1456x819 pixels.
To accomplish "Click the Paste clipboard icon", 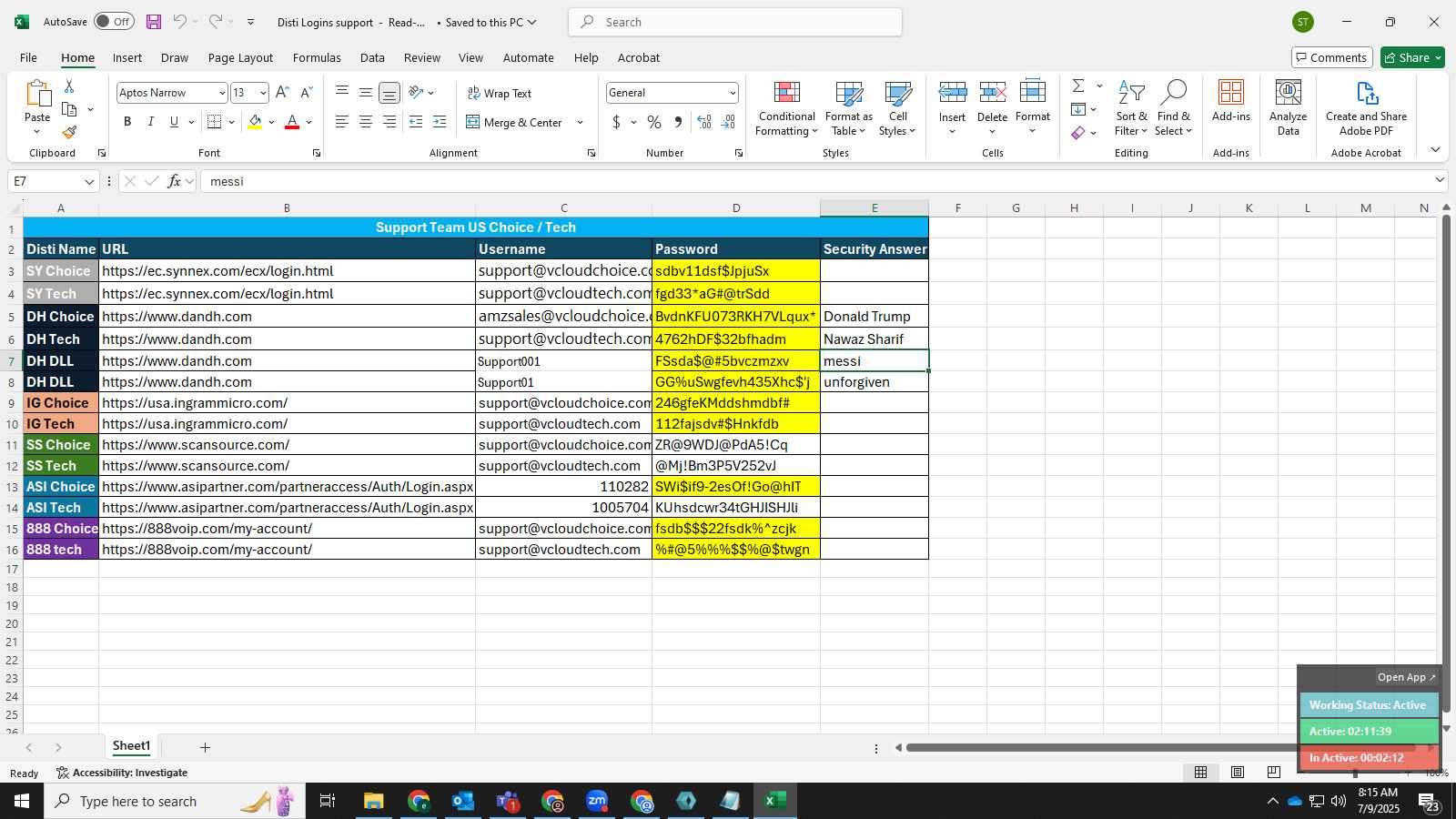I will pos(37,93).
